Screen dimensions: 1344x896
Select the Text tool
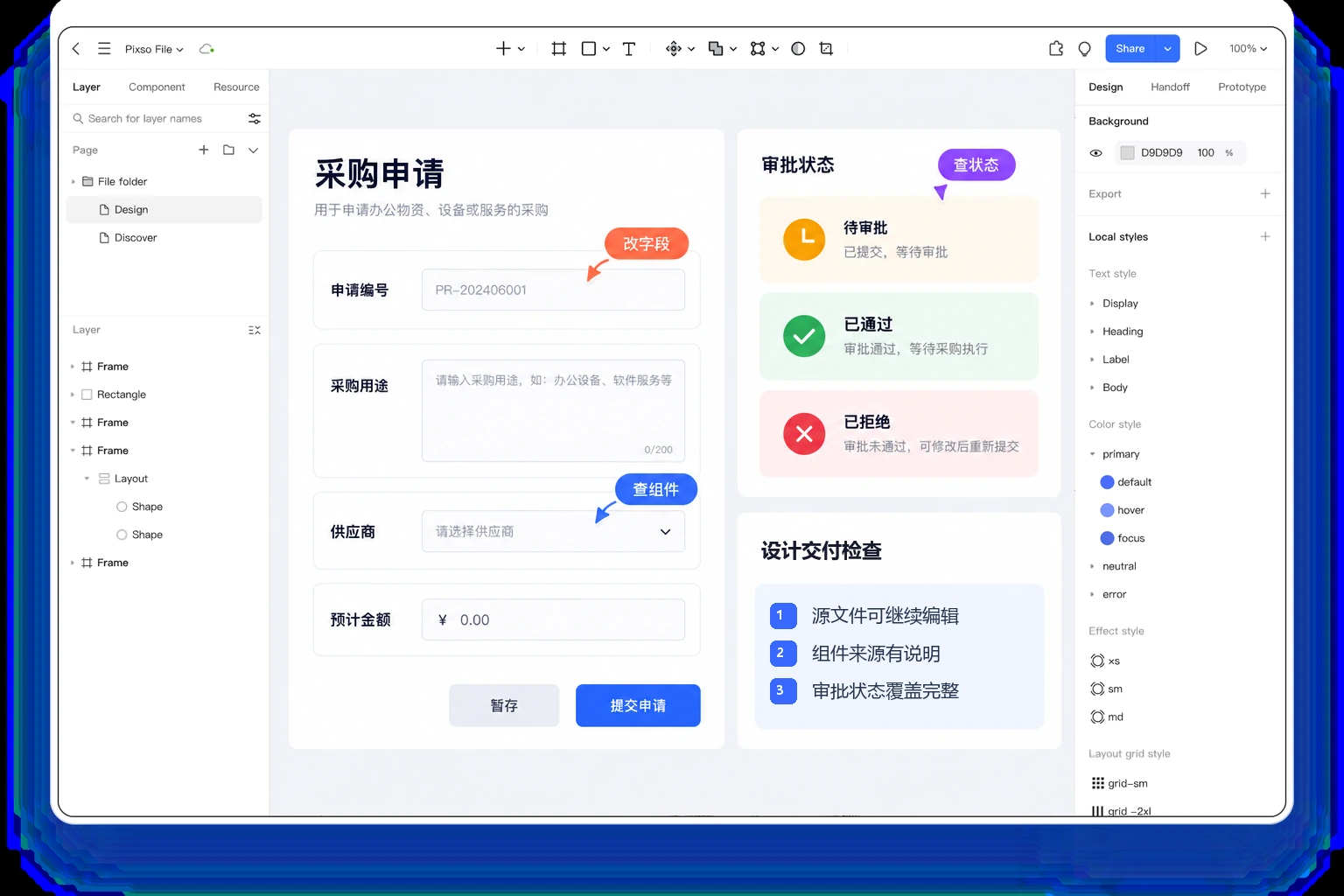629,49
